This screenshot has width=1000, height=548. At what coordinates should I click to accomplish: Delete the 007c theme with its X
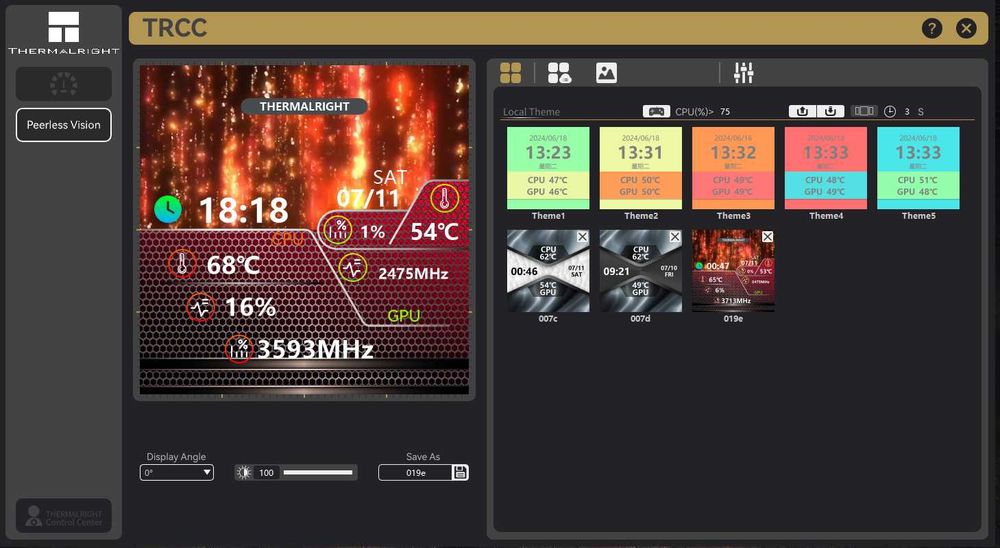[582, 237]
